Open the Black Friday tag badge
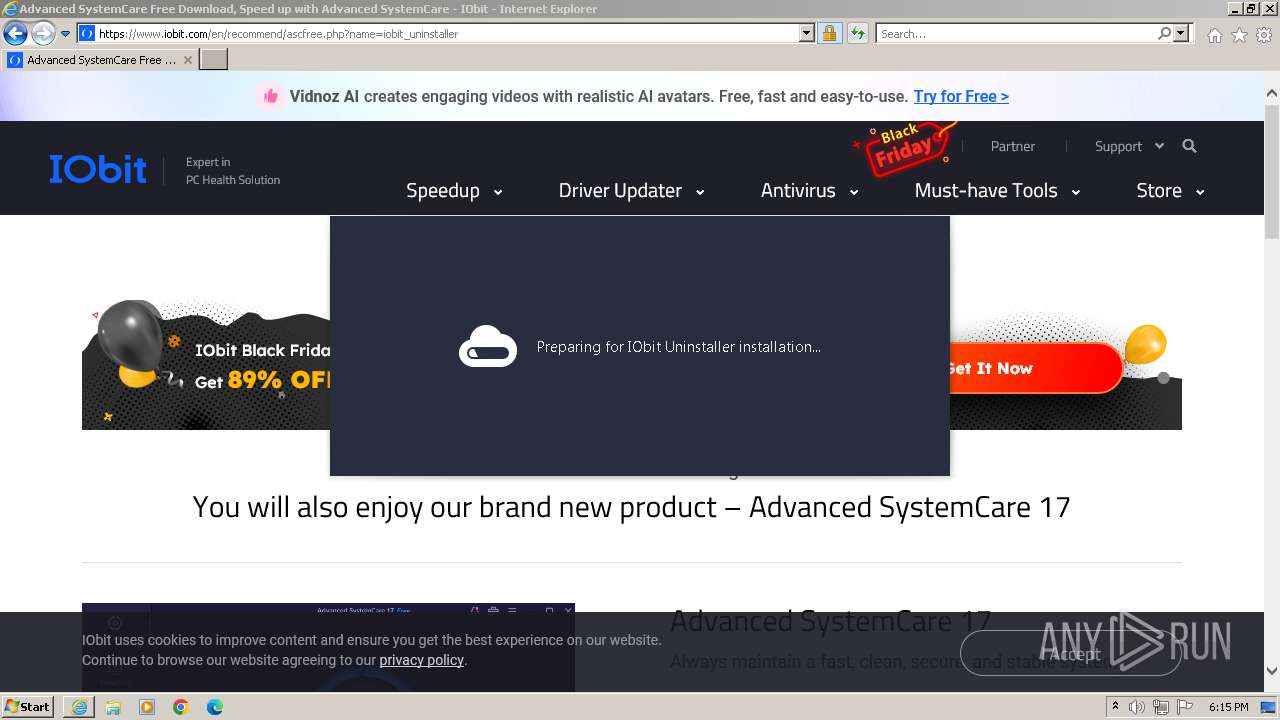The height and width of the screenshot is (720, 1280). (905, 147)
